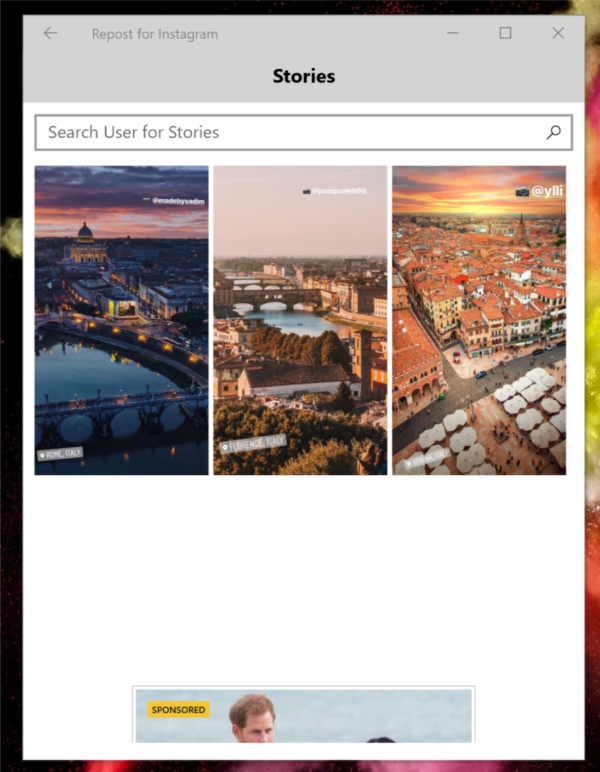Open the Florence, Italy story thumbnail

(300, 321)
